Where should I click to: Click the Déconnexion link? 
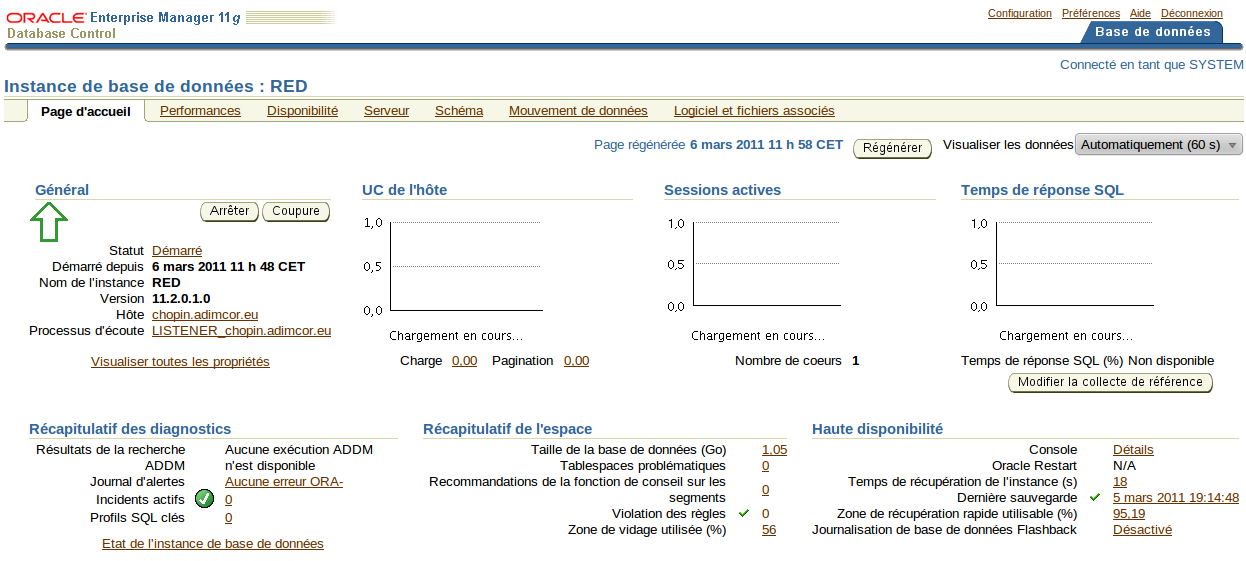point(1192,13)
